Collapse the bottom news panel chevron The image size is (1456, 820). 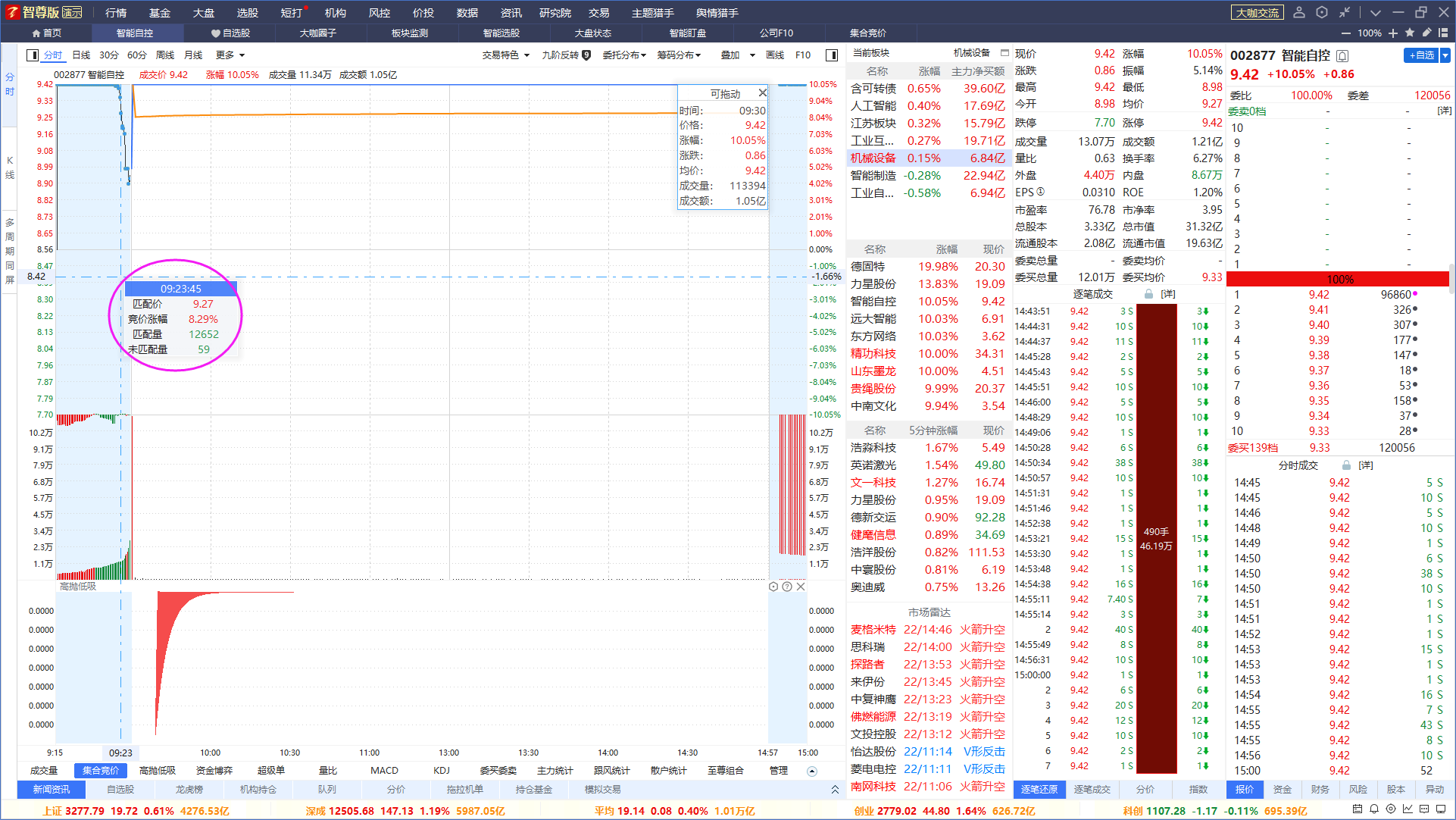(x=835, y=790)
